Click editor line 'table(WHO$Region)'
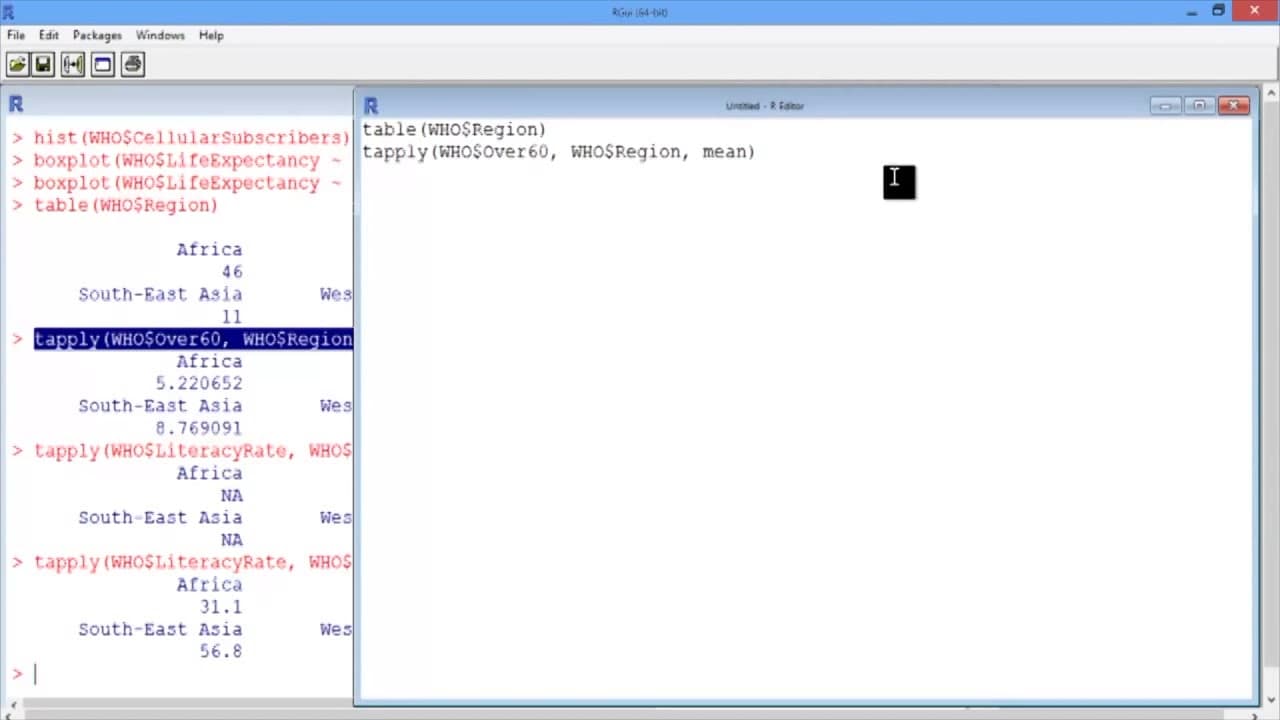Viewport: 1280px width, 720px height. (454, 130)
